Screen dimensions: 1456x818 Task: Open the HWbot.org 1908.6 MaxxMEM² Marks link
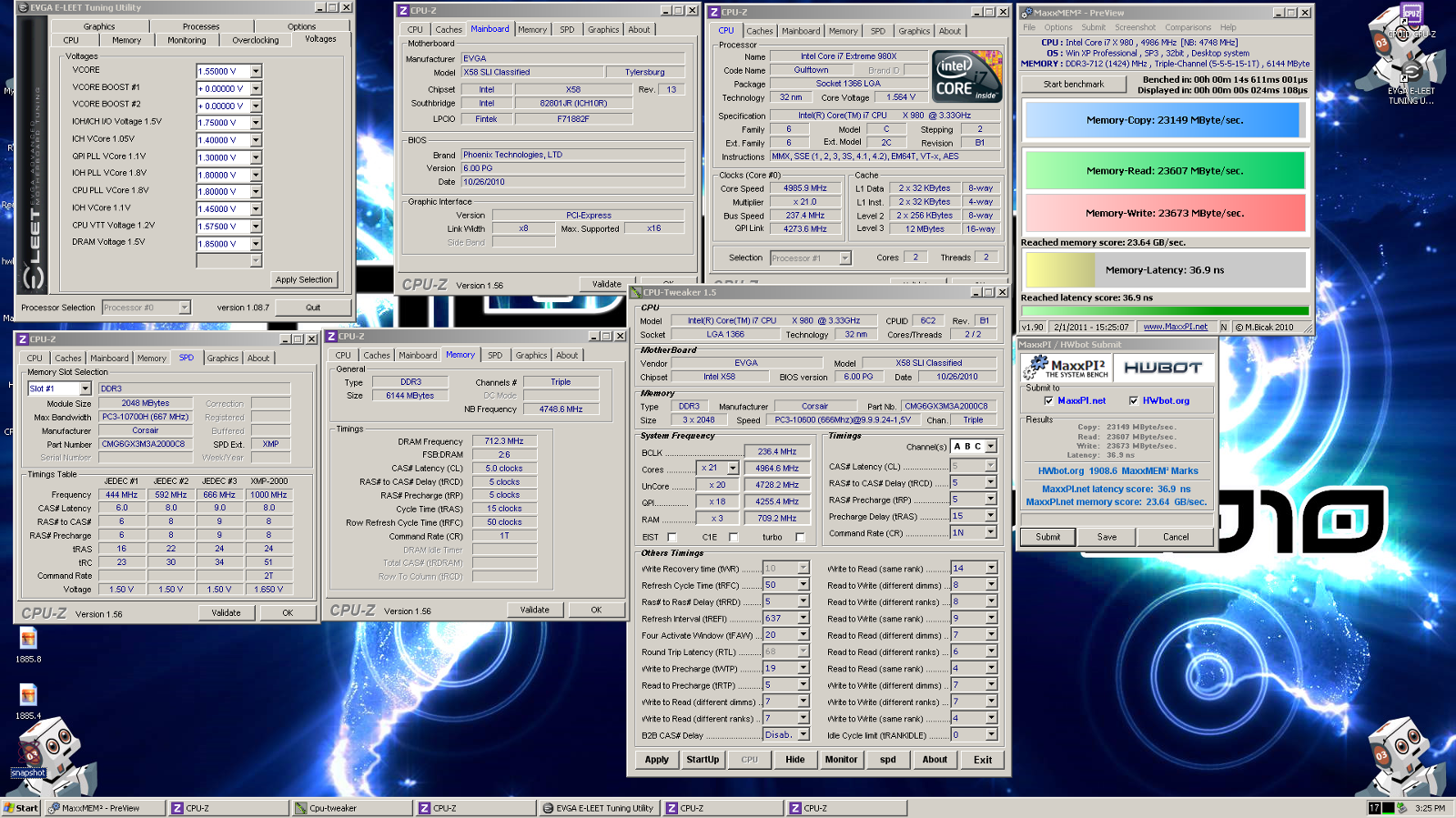pos(1117,470)
